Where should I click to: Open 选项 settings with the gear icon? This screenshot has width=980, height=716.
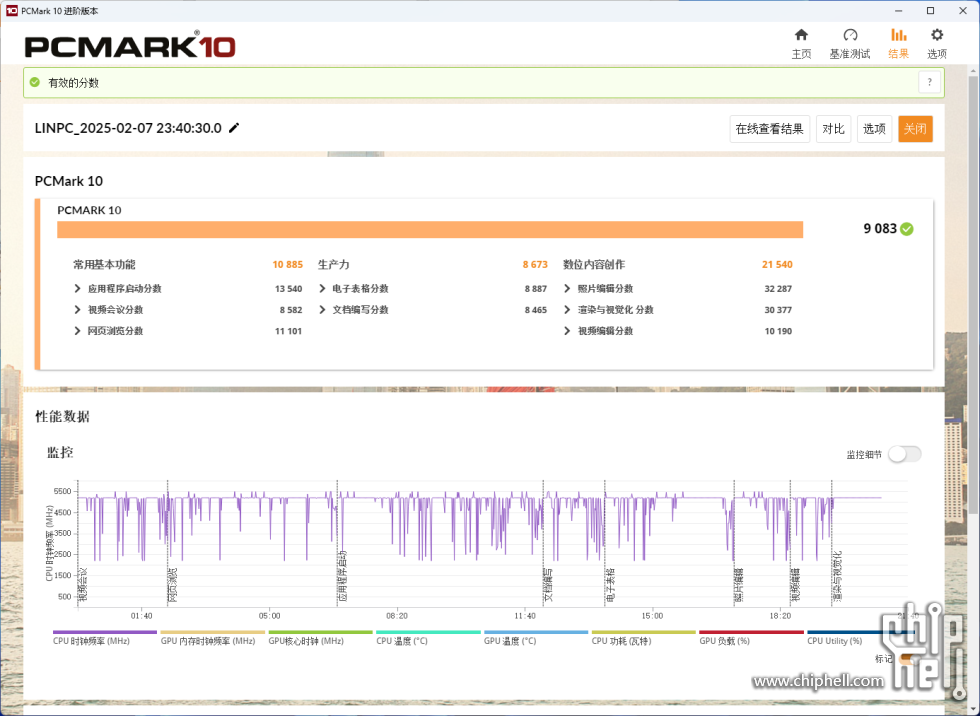[936, 44]
